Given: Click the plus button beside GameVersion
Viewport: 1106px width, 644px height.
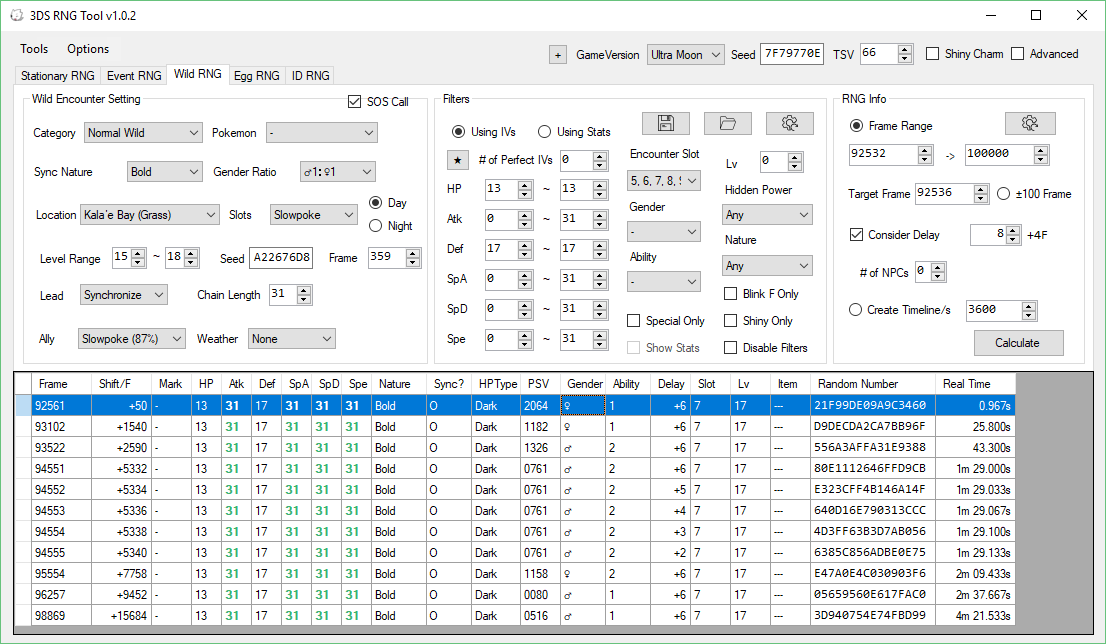Looking at the screenshot, I should click(x=558, y=55).
